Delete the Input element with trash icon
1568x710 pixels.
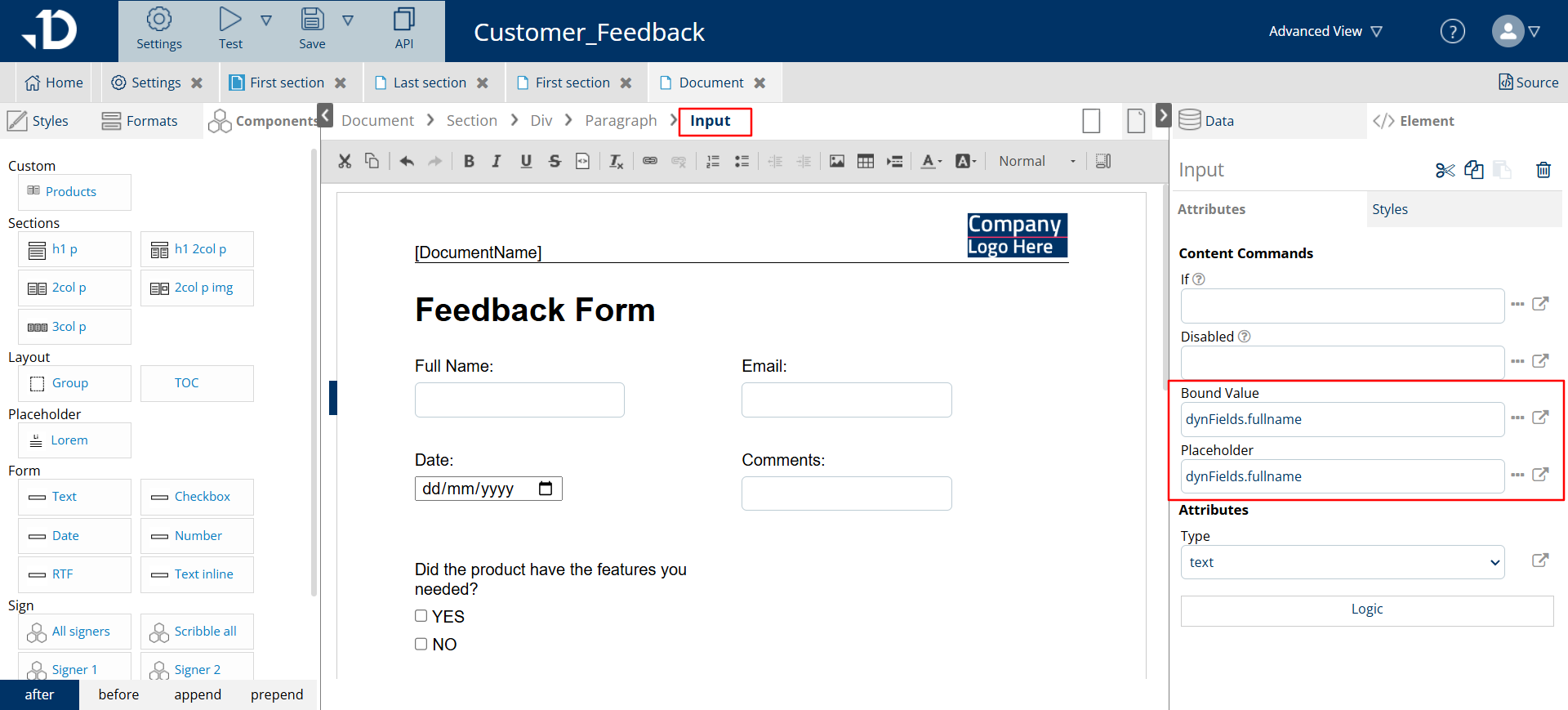coord(1543,170)
